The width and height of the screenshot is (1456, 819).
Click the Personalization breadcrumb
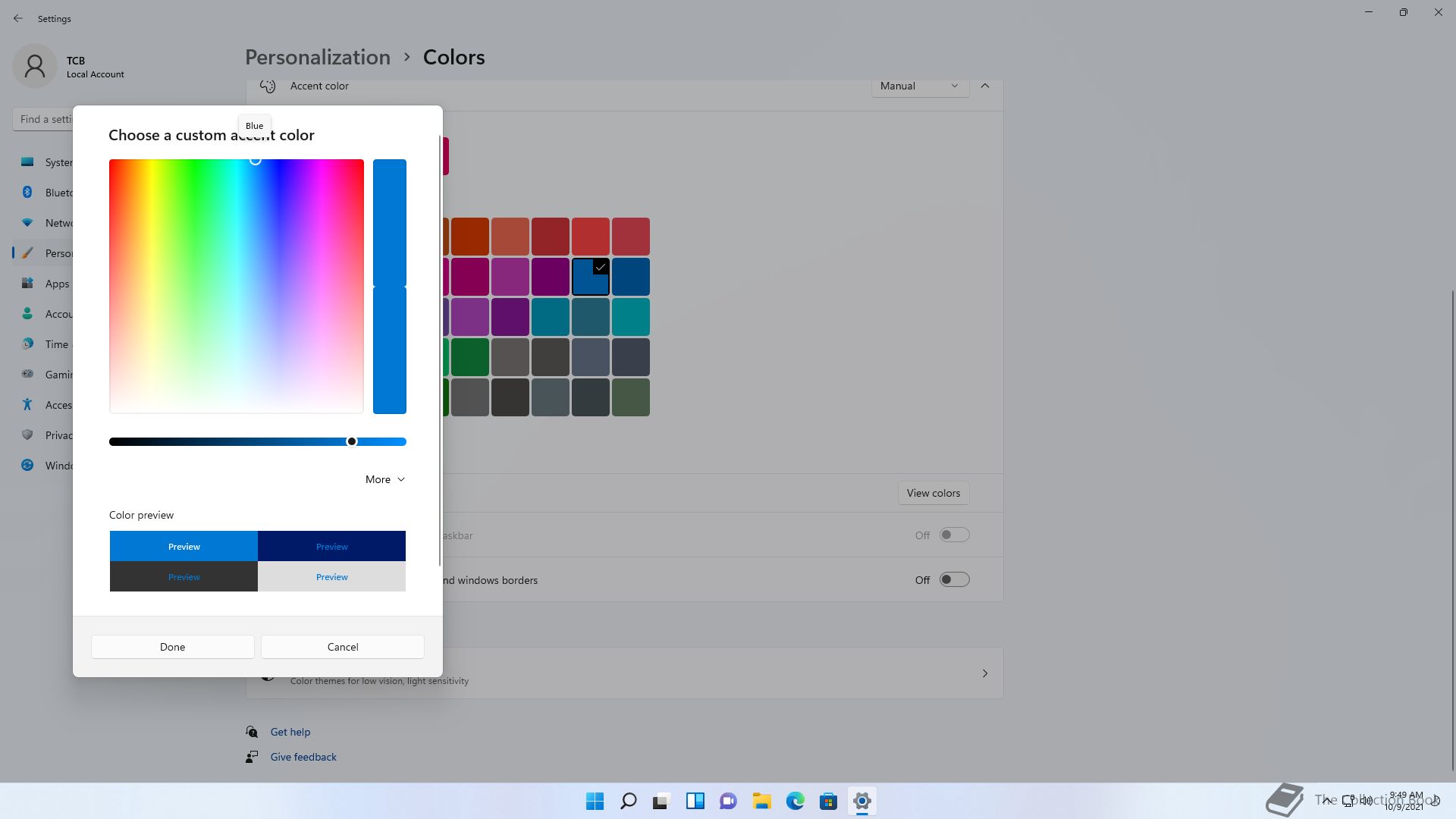click(317, 57)
